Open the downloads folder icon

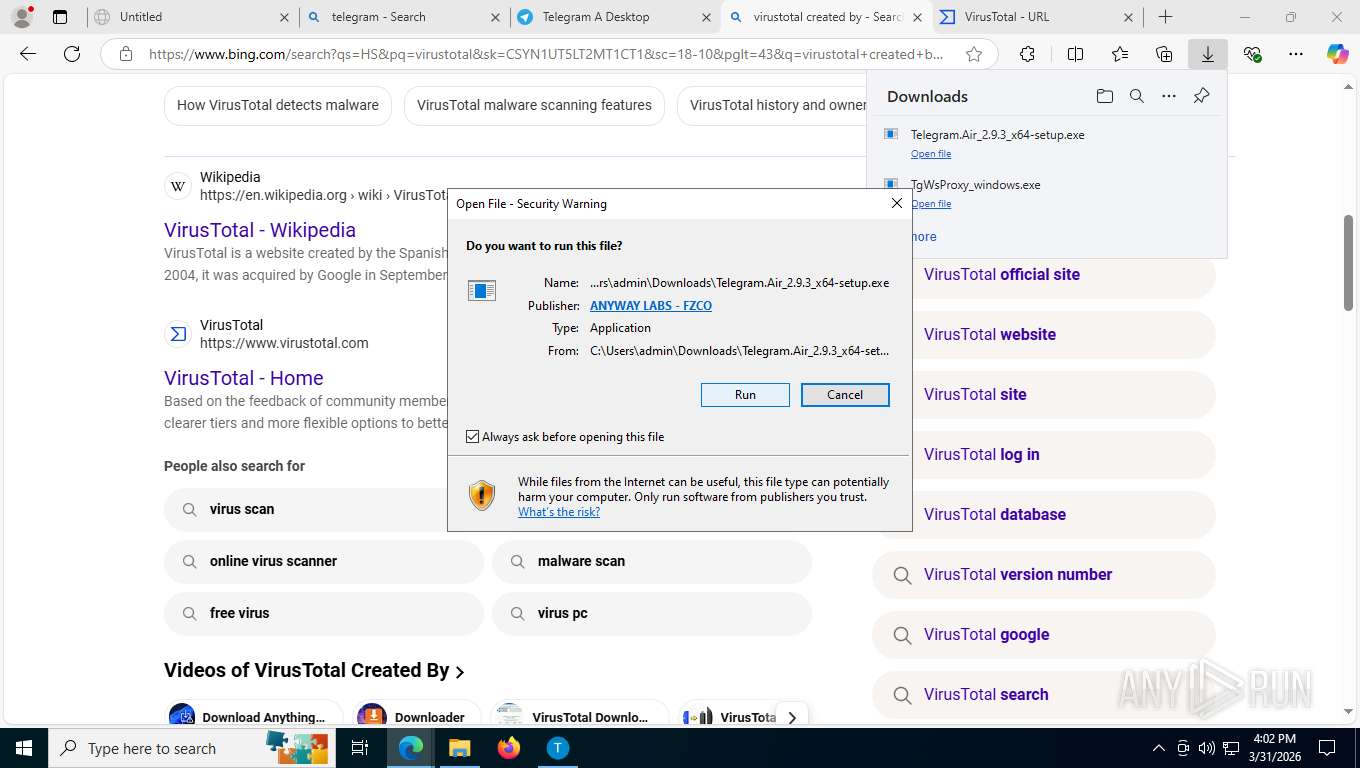click(x=1104, y=96)
